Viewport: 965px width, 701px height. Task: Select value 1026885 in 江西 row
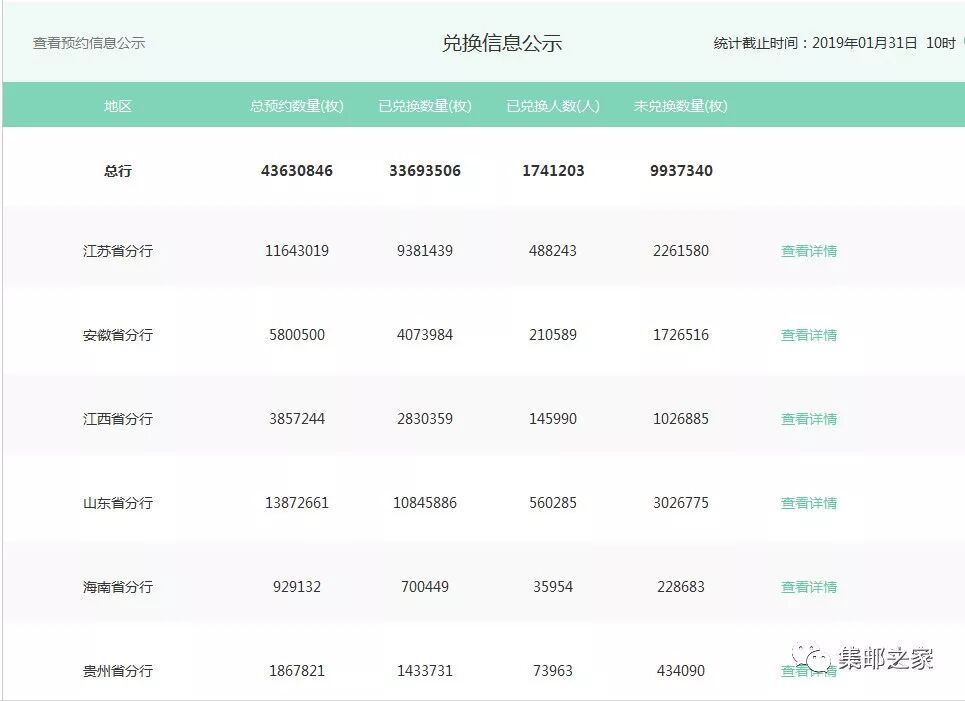tap(681, 419)
